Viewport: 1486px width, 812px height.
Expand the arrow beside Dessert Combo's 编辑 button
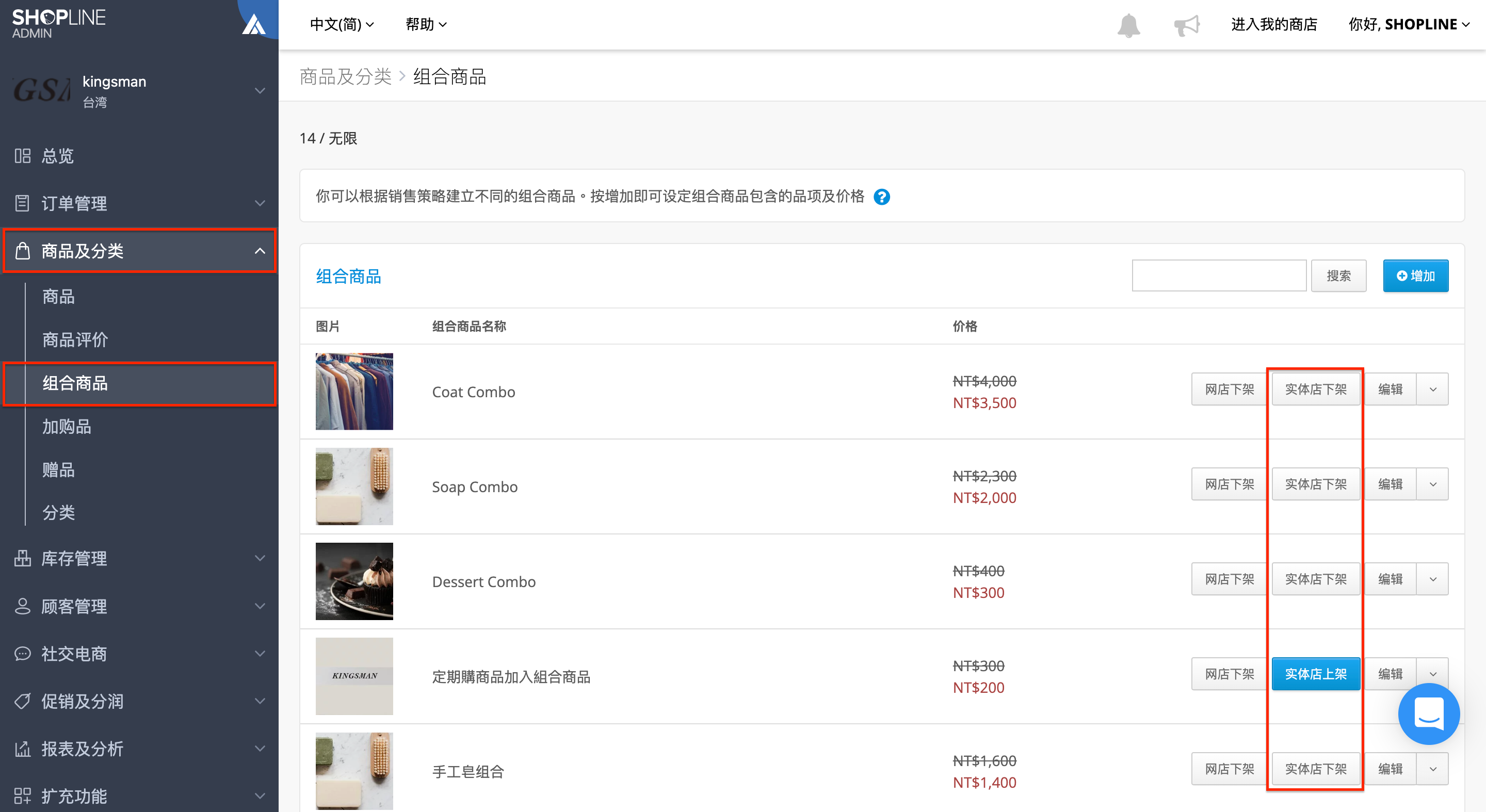1433,579
